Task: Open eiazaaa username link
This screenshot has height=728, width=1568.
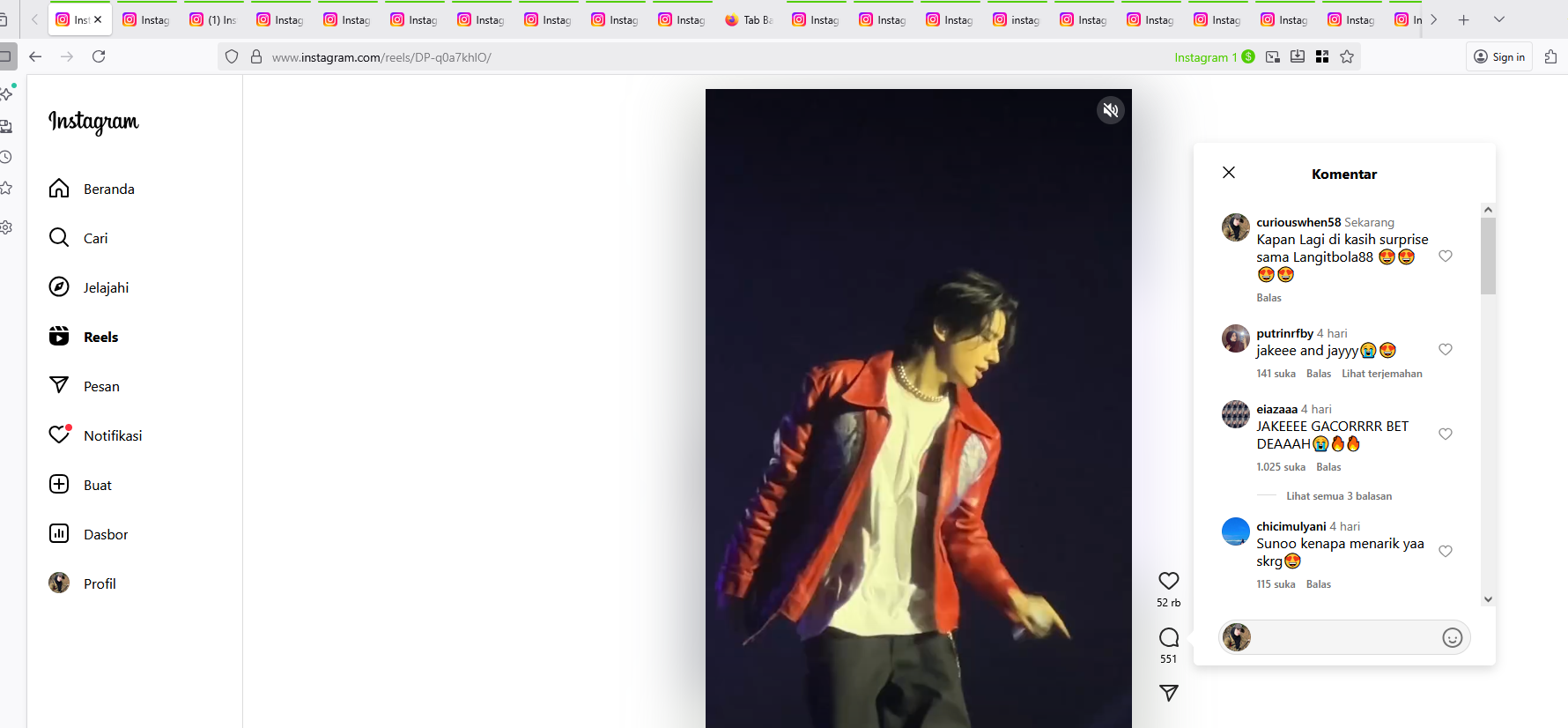Action: 1276,409
